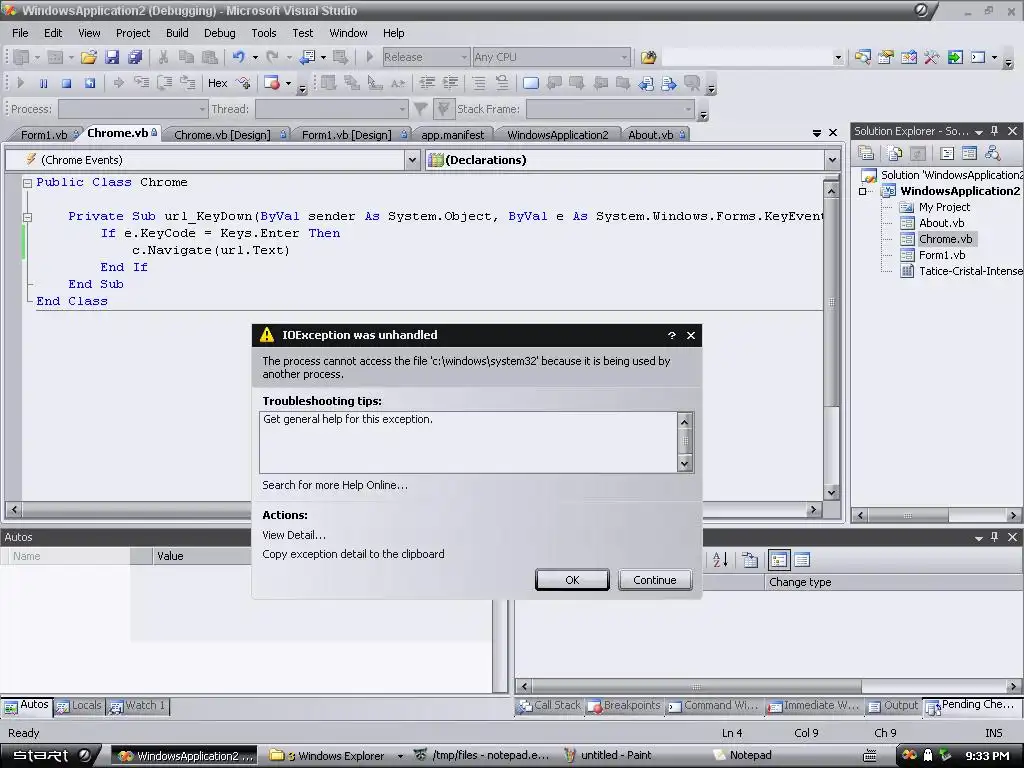The width and height of the screenshot is (1024, 768).
Task: Click the QuickWatch glasses icon
Action: click(244, 83)
